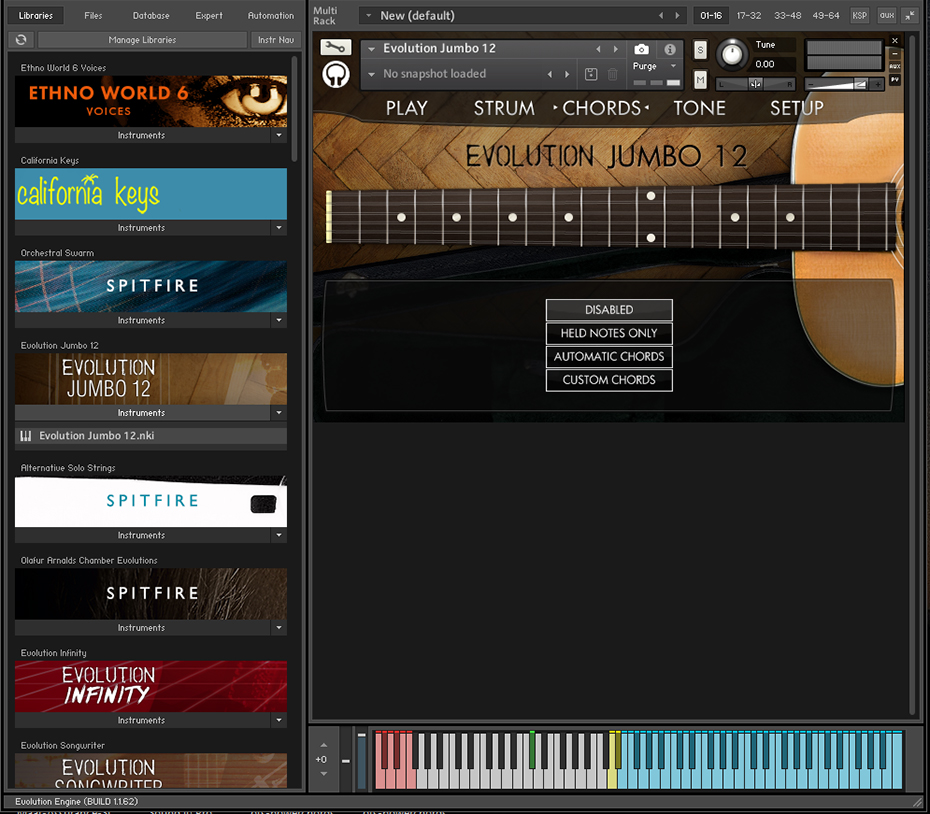Open the STRUM page of the instrument
Screen dimensions: 930x814
coord(504,108)
